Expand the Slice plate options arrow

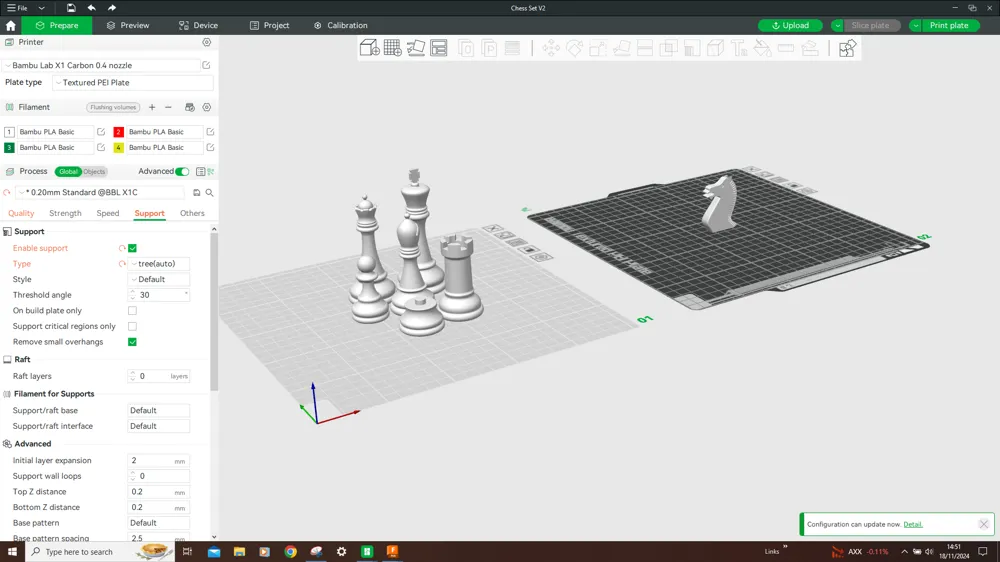coord(837,26)
